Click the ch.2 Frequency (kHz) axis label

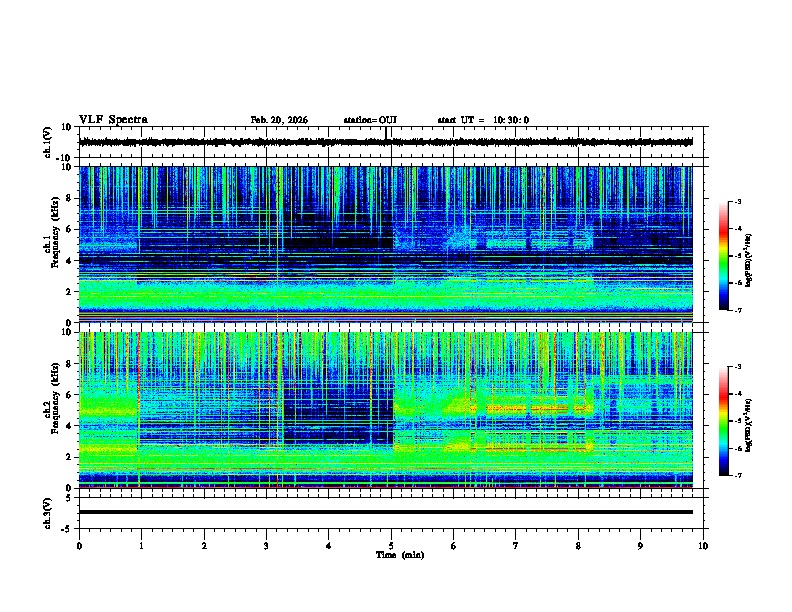51,398
